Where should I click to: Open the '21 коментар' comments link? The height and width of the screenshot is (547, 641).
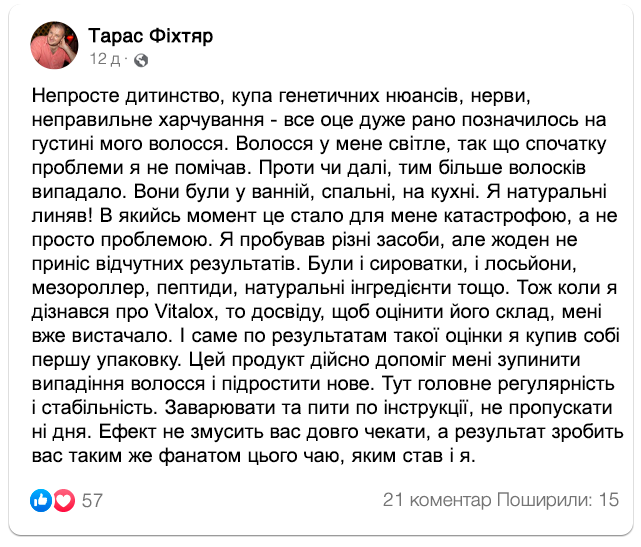[x=438, y=500]
